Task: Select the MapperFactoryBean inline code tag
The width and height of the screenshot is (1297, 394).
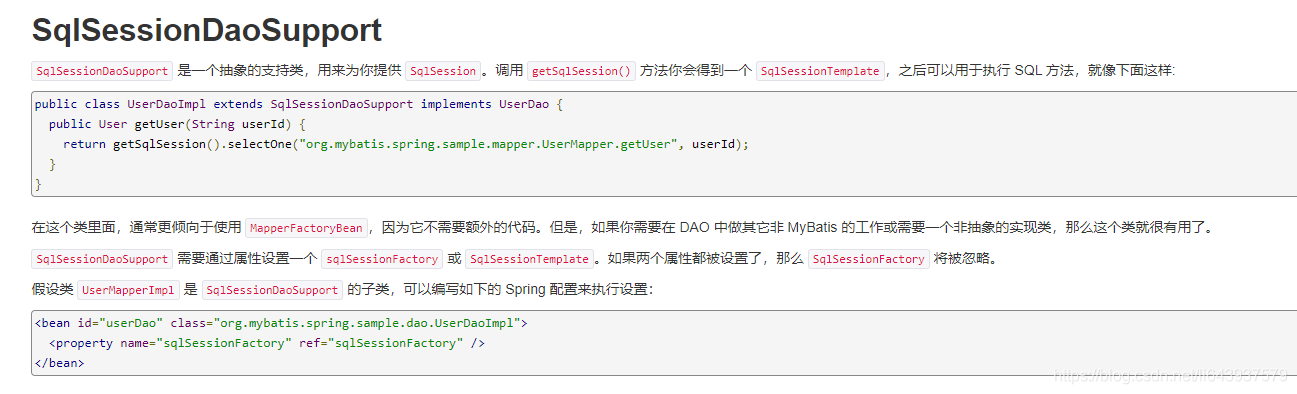Action: (x=307, y=228)
